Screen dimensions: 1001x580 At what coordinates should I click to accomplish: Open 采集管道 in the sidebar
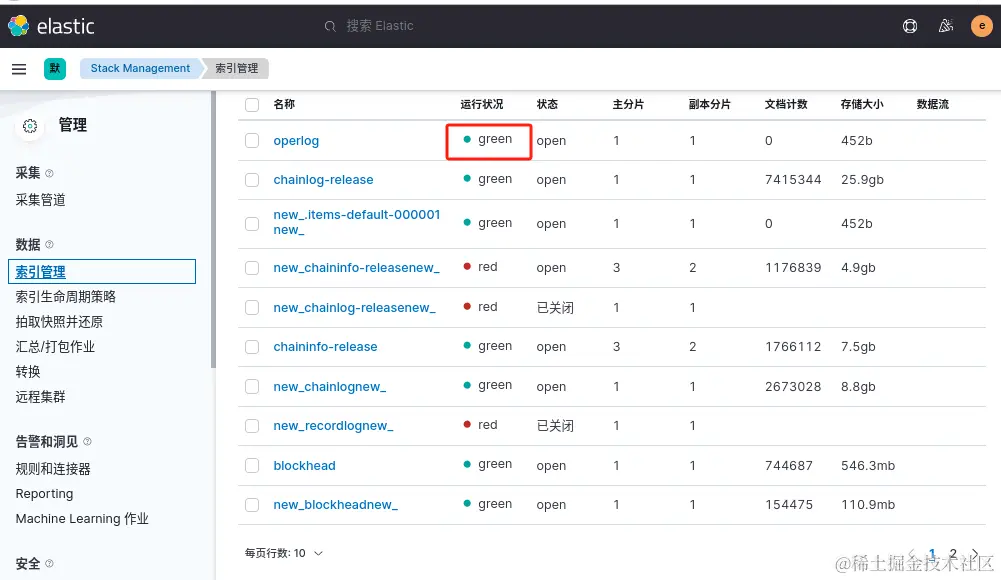[40, 200]
